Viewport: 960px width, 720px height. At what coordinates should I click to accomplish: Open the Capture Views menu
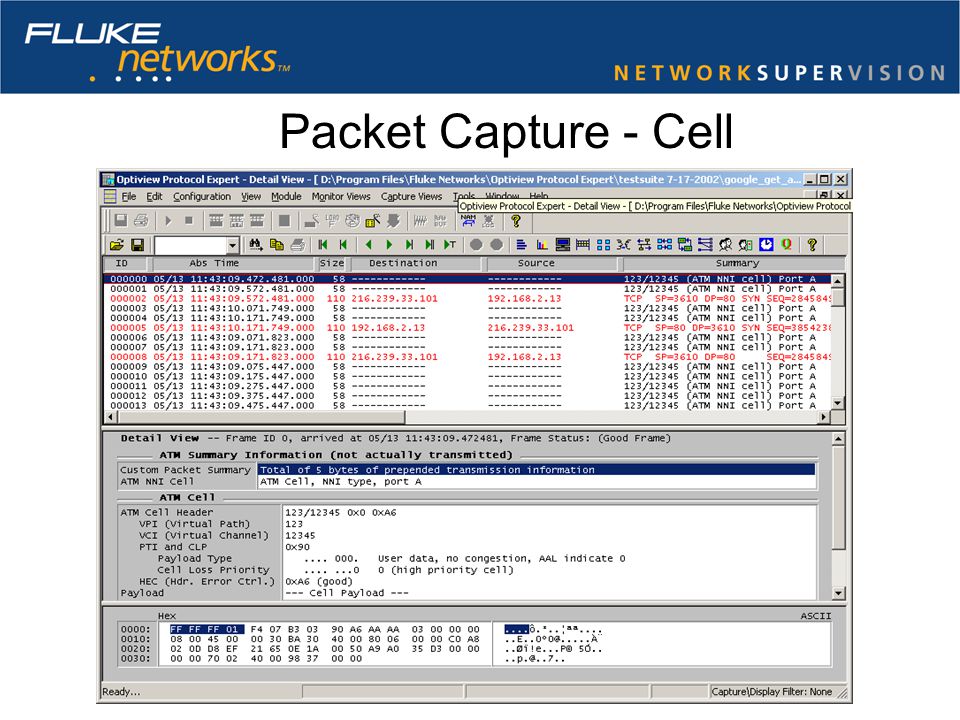point(411,197)
